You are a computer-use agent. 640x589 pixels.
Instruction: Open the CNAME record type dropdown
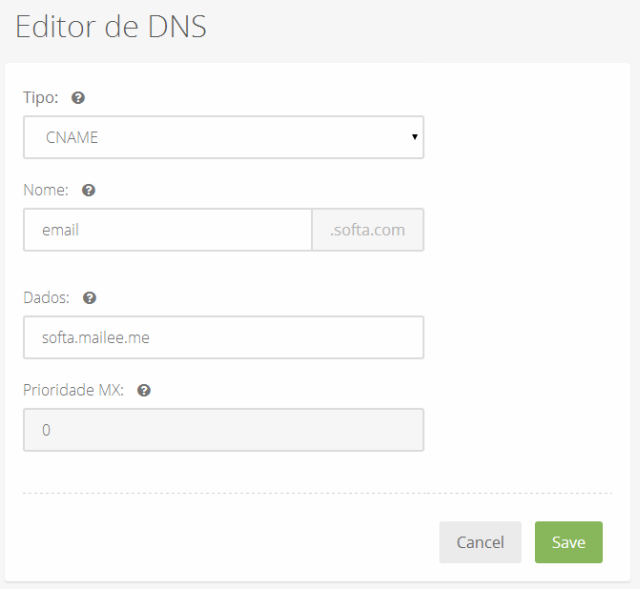click(223, 137)
